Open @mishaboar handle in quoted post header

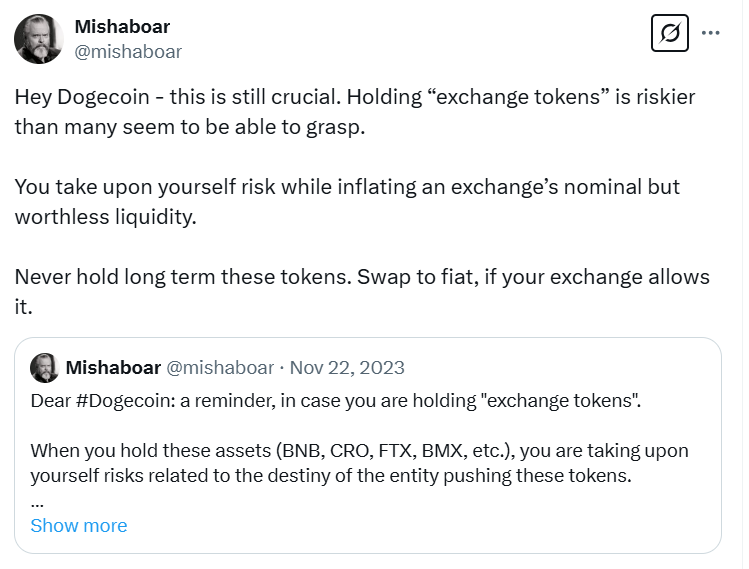tap(220, 368)
